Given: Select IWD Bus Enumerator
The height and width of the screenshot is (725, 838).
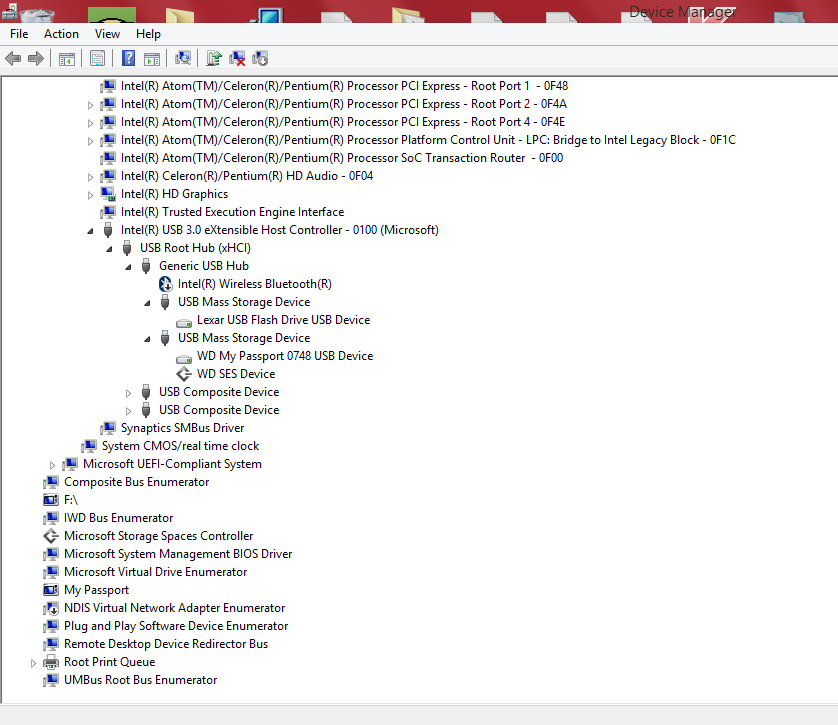Looking at the screenshot, I should click(x=118, y=518).
